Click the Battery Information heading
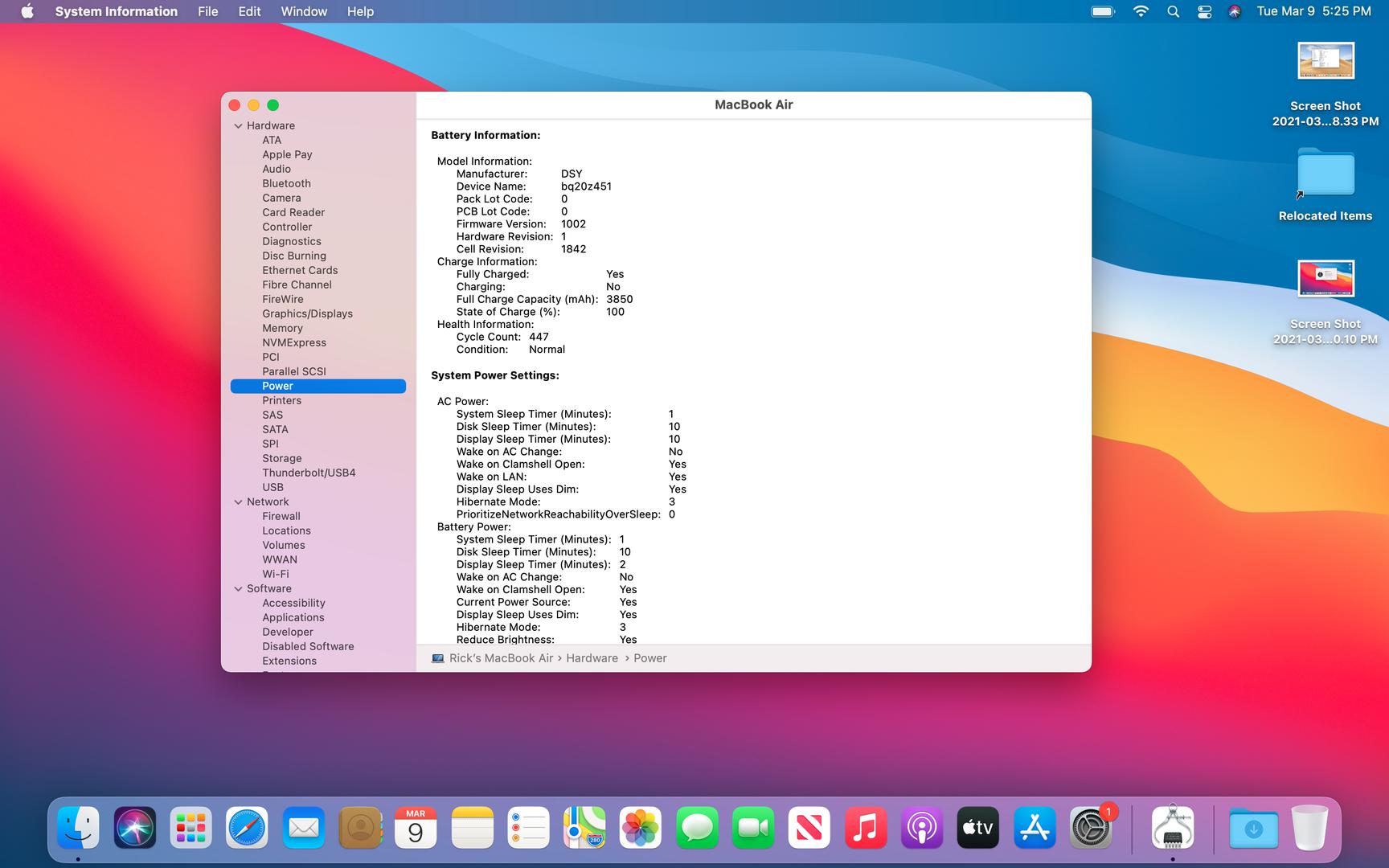This screenshot has height=868, width=1389. (486, 135)
